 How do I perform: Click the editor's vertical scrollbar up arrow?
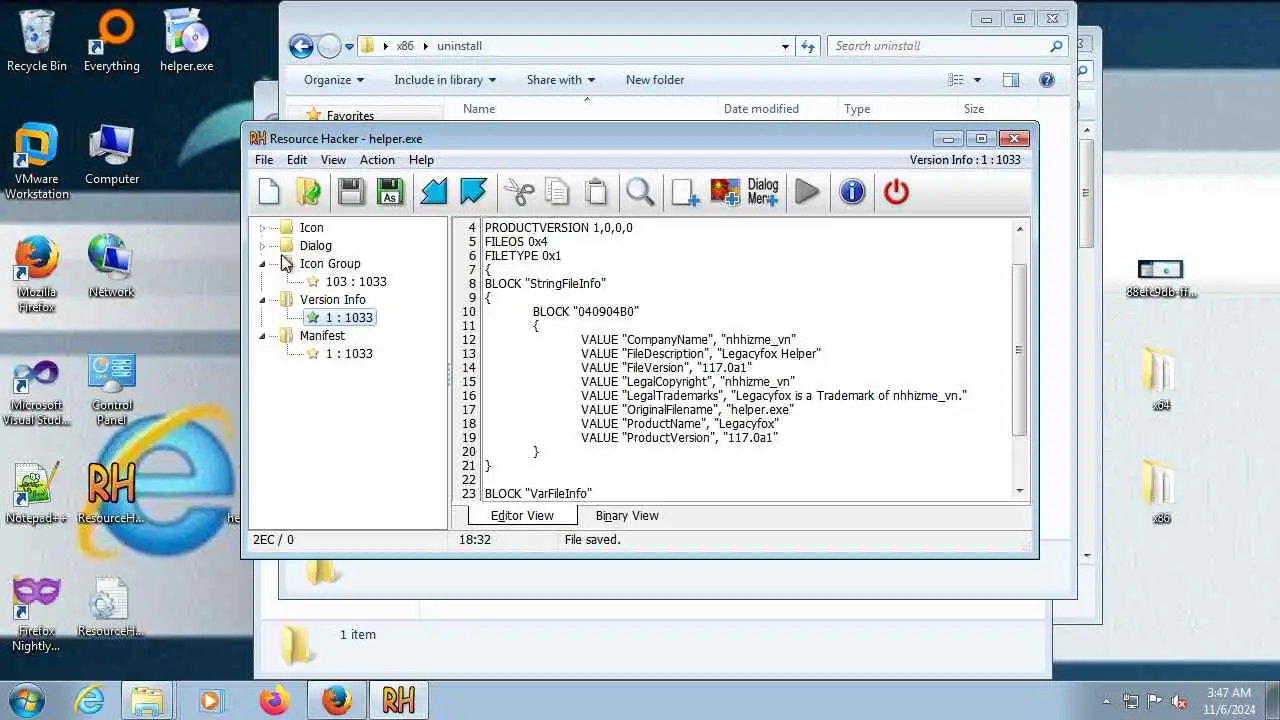[1020, 229]
